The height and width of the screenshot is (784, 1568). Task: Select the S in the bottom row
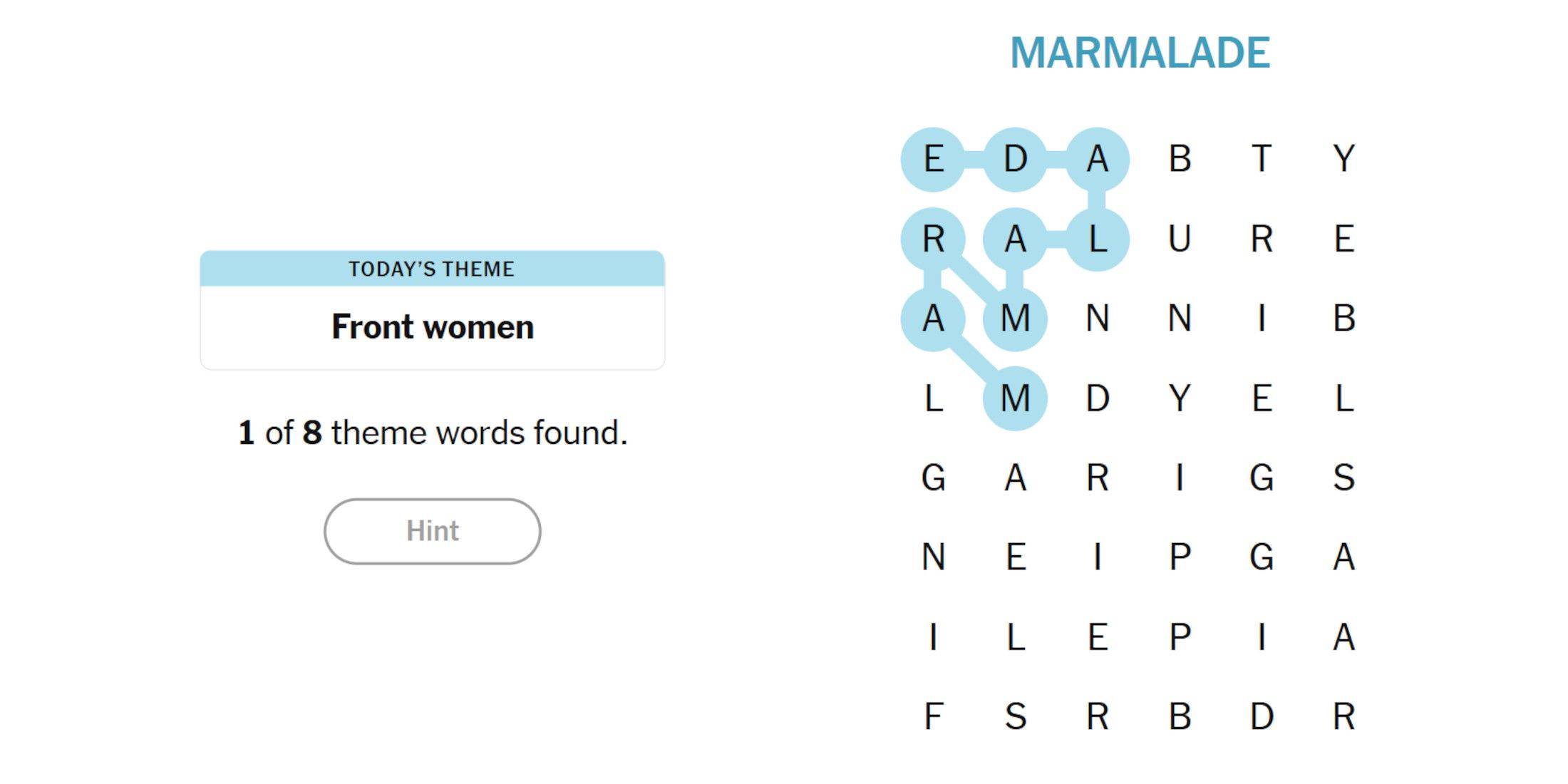[1015, 716]
